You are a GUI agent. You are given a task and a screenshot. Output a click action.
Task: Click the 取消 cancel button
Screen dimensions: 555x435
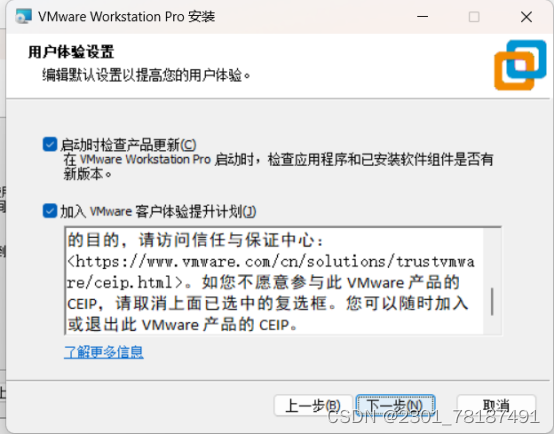(496, 406)
